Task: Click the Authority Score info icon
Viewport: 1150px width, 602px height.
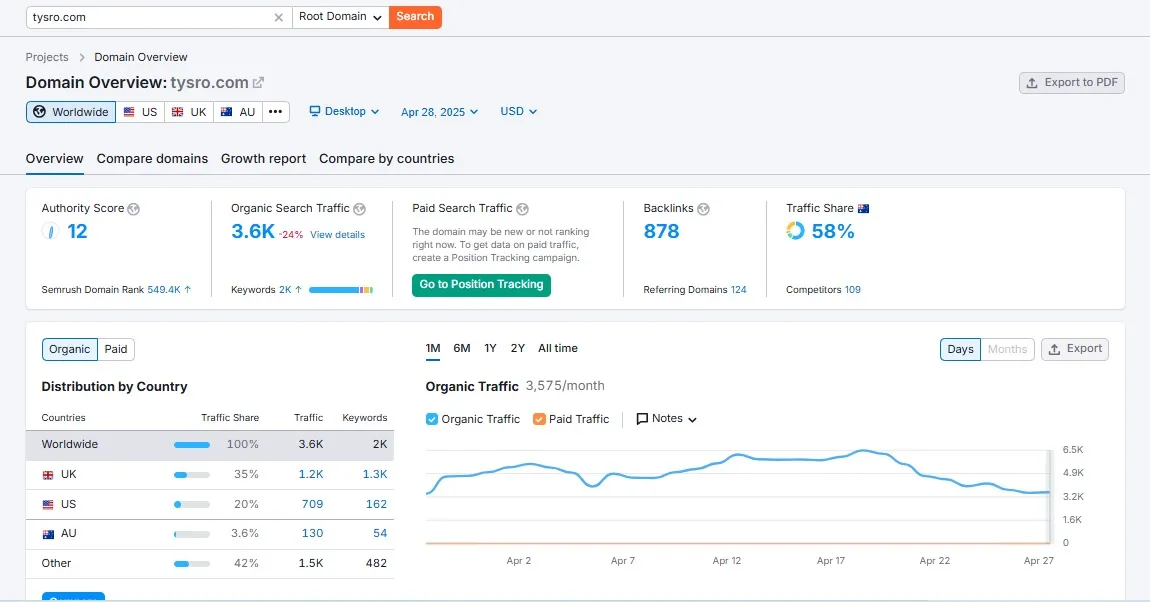Action: coord(134,209)
